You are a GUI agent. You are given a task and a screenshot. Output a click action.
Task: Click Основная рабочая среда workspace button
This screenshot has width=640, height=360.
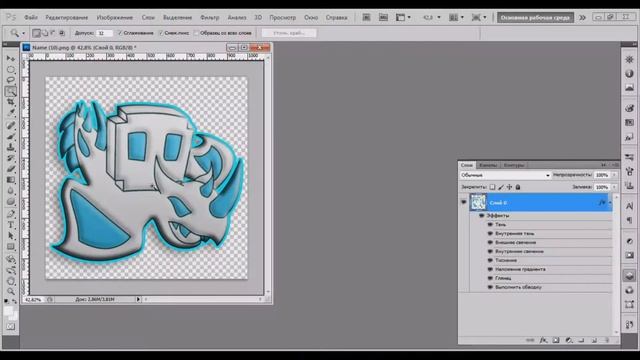[x=535, y=18]
